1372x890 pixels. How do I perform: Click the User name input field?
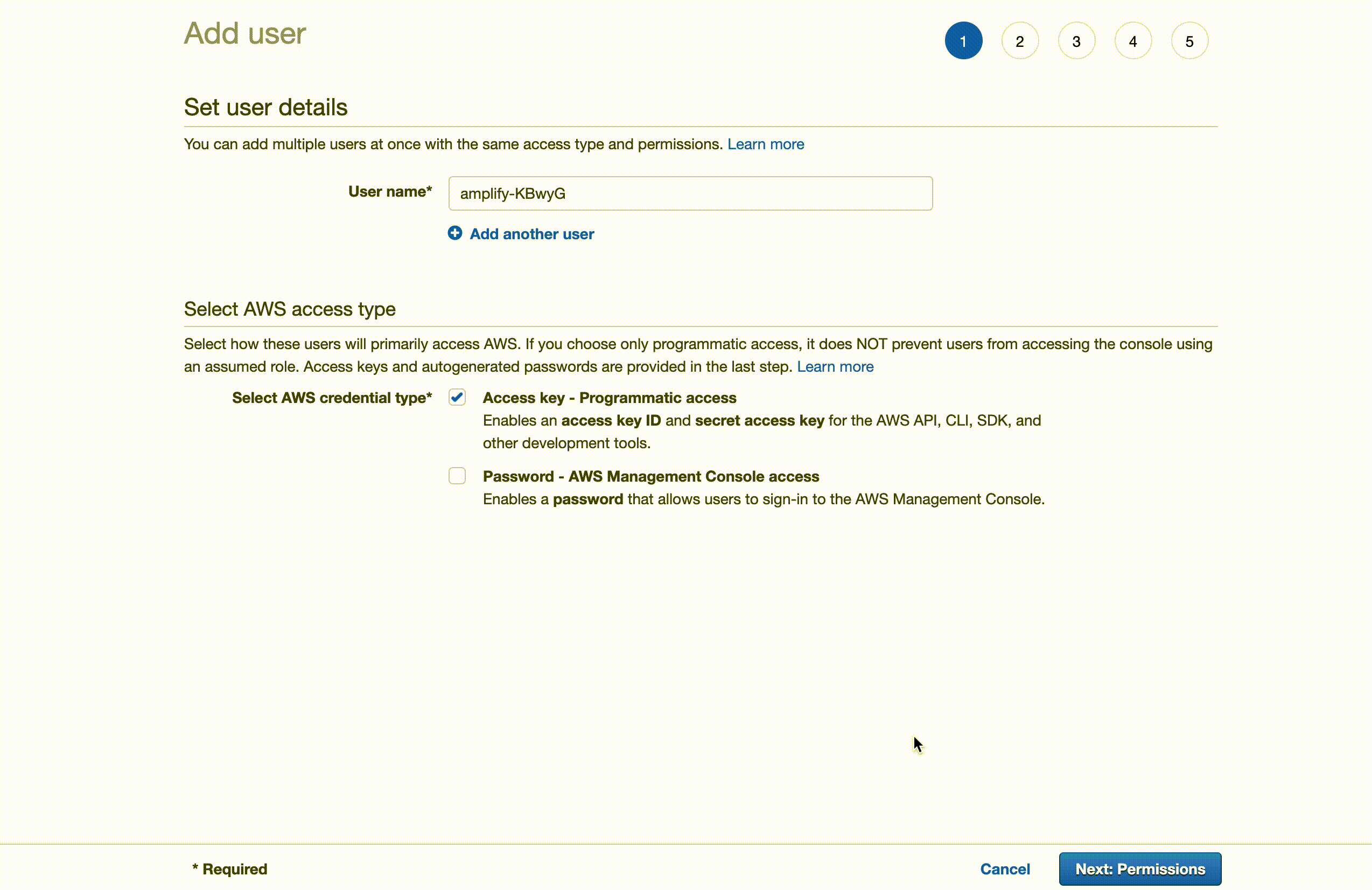pos(690,193)
